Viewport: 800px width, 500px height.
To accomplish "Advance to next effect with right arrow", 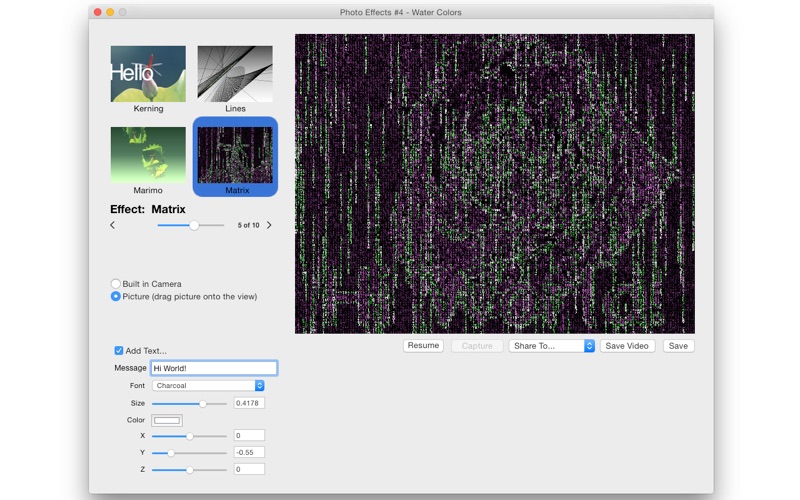I will [x=269, y=225].
